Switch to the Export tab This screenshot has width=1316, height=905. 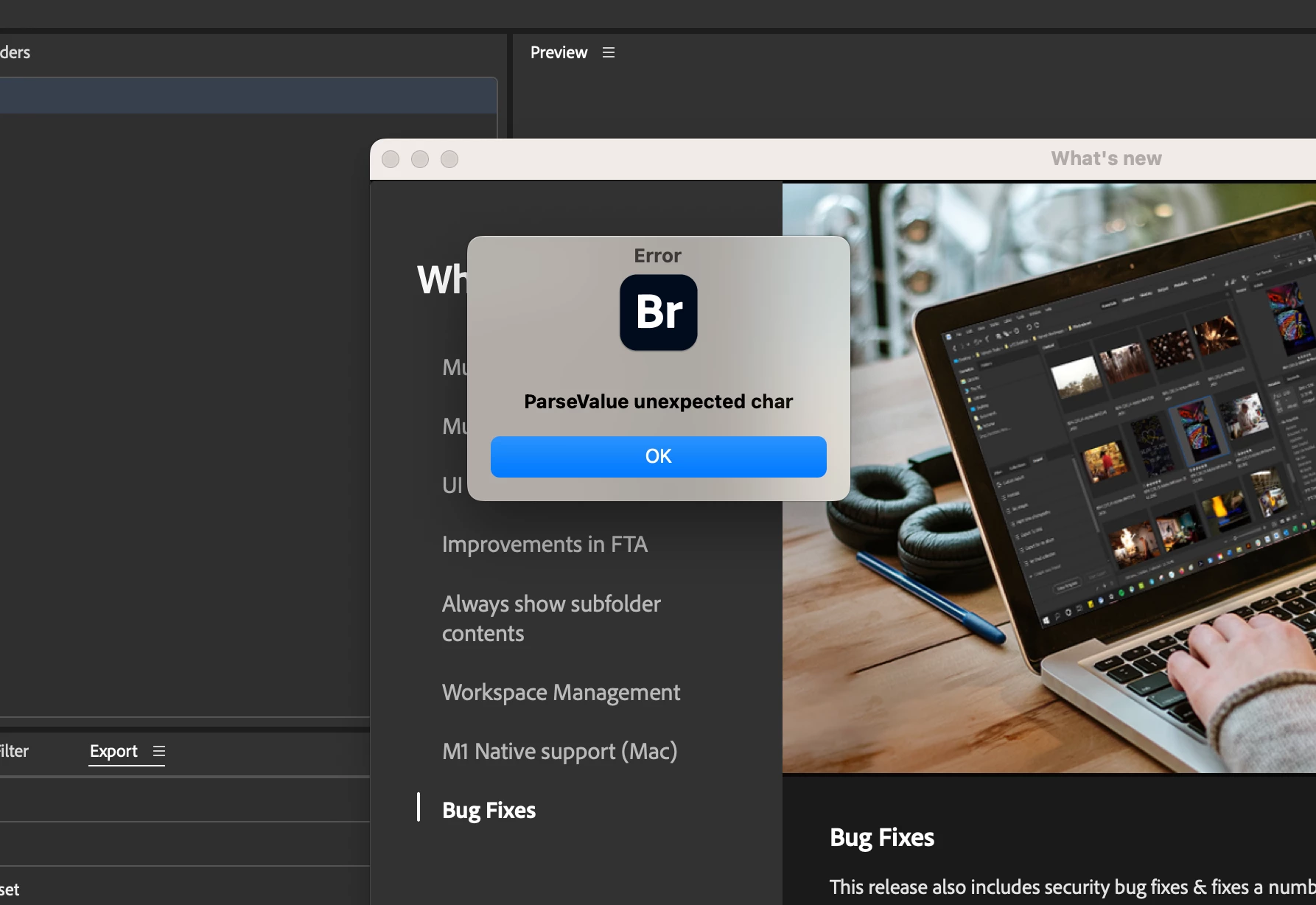(x=113, y=751)
